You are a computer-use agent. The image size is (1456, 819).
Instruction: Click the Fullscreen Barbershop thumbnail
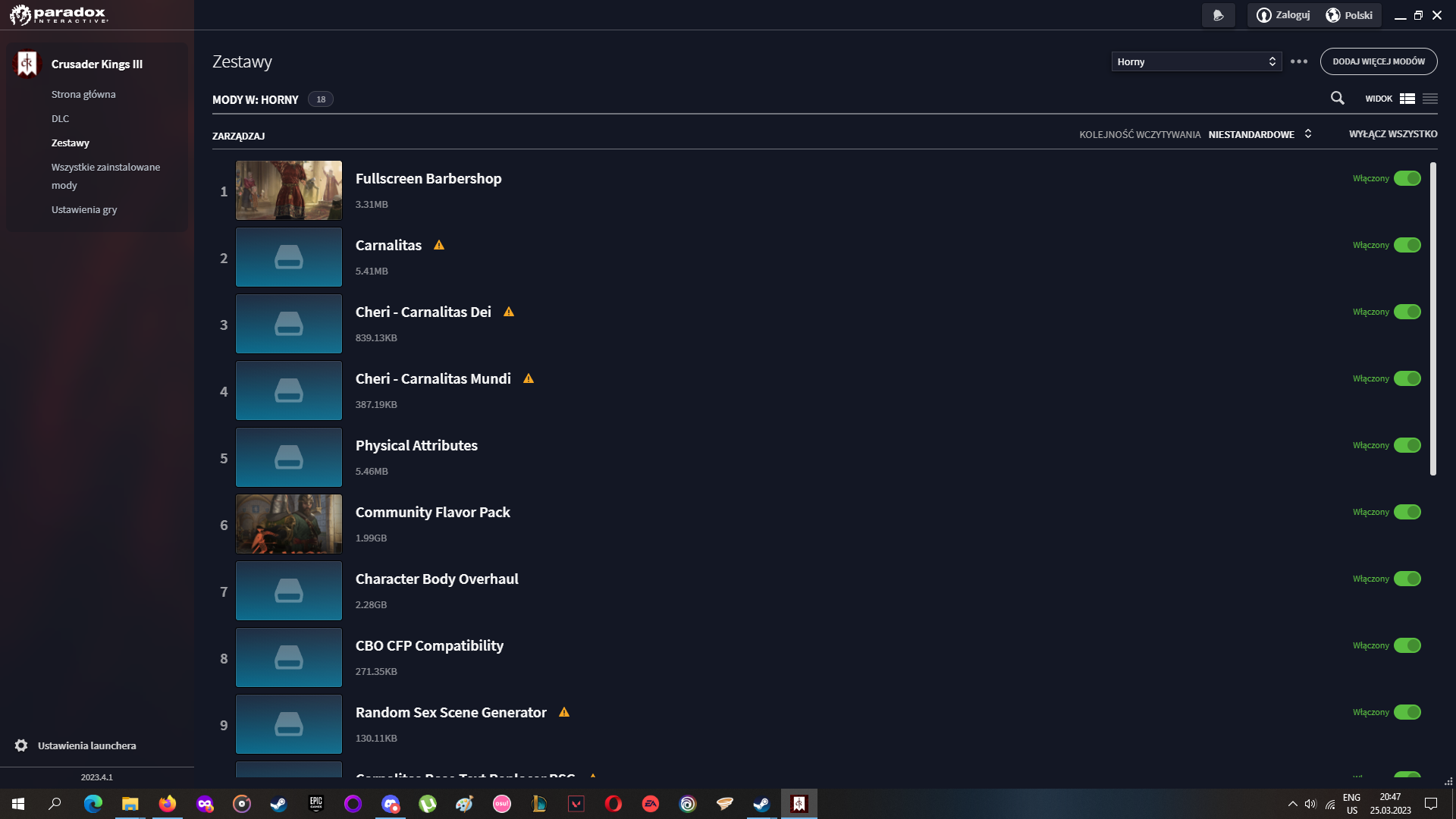[x=289, y=190]
